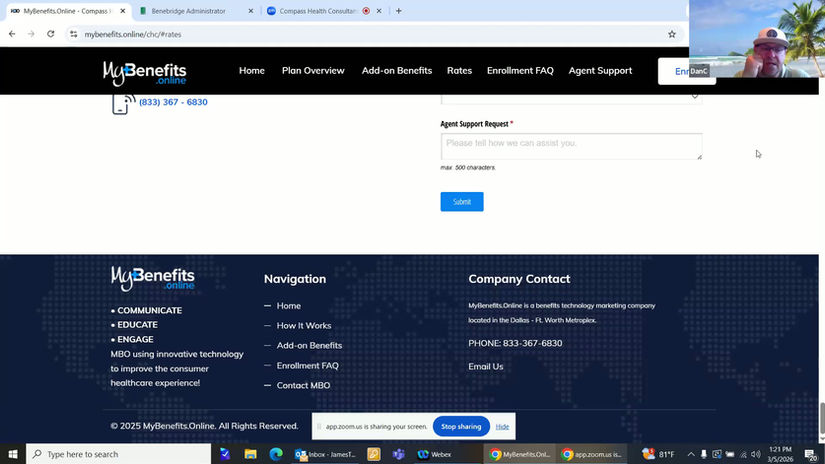Click the page vertical scrollbar thumb
This screenshot has height=464, width=825.
(x=821, y=417)
